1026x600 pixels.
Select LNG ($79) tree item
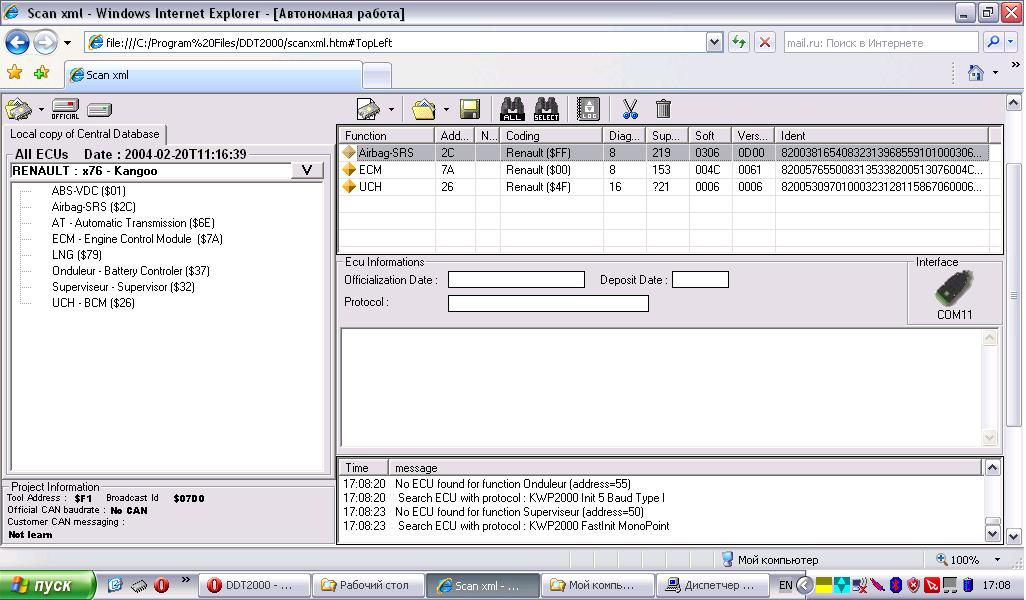(x=77, y=255)
